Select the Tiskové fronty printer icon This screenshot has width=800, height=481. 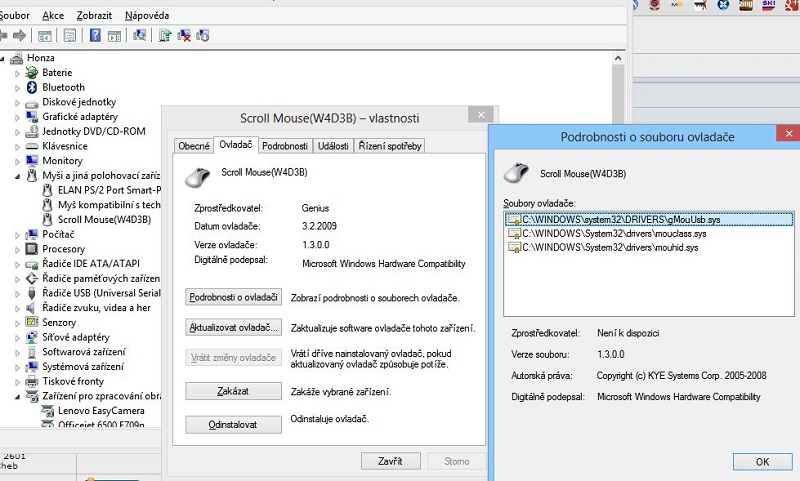coord(32,382)
